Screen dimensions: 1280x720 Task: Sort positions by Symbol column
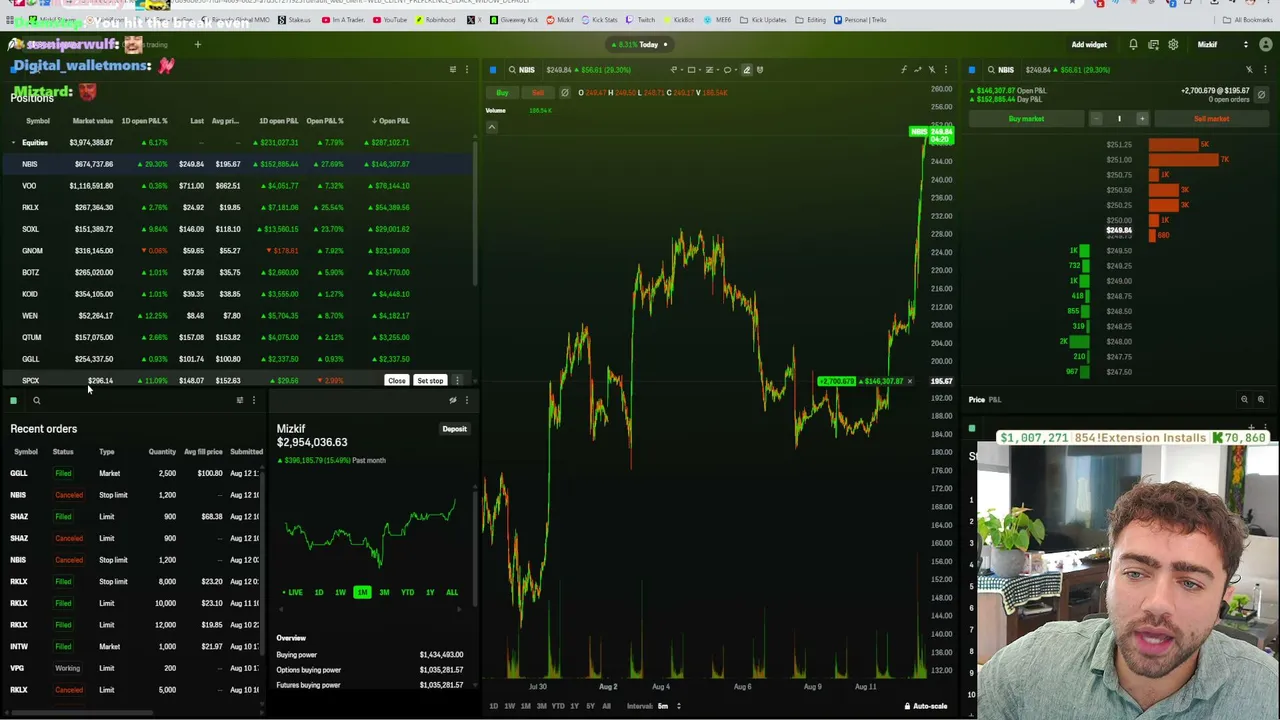pyautogui.click(x=37, y=121)
